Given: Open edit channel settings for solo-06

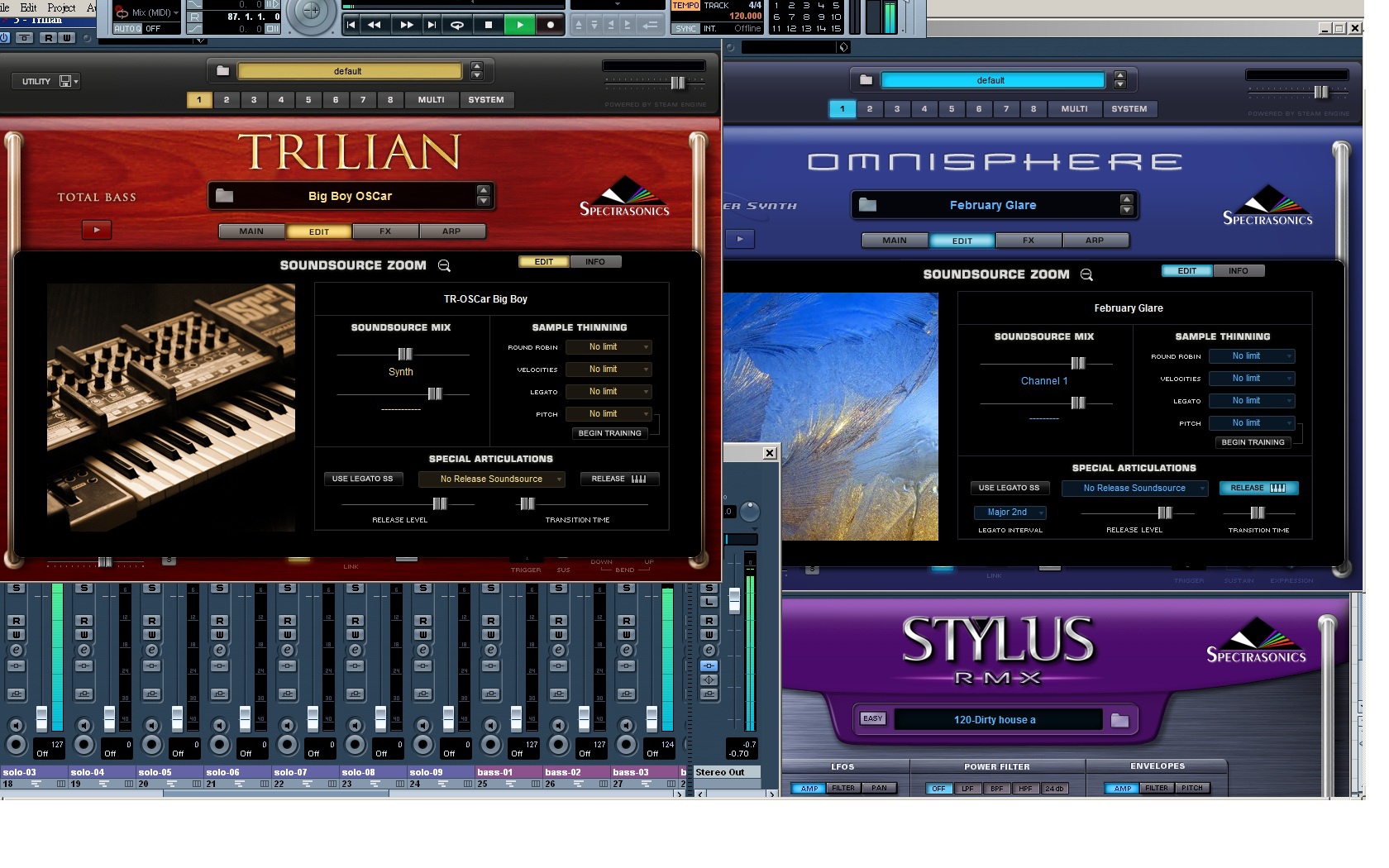Looking at the screenshot, I should pyautogui.click(x=219, y=651).
